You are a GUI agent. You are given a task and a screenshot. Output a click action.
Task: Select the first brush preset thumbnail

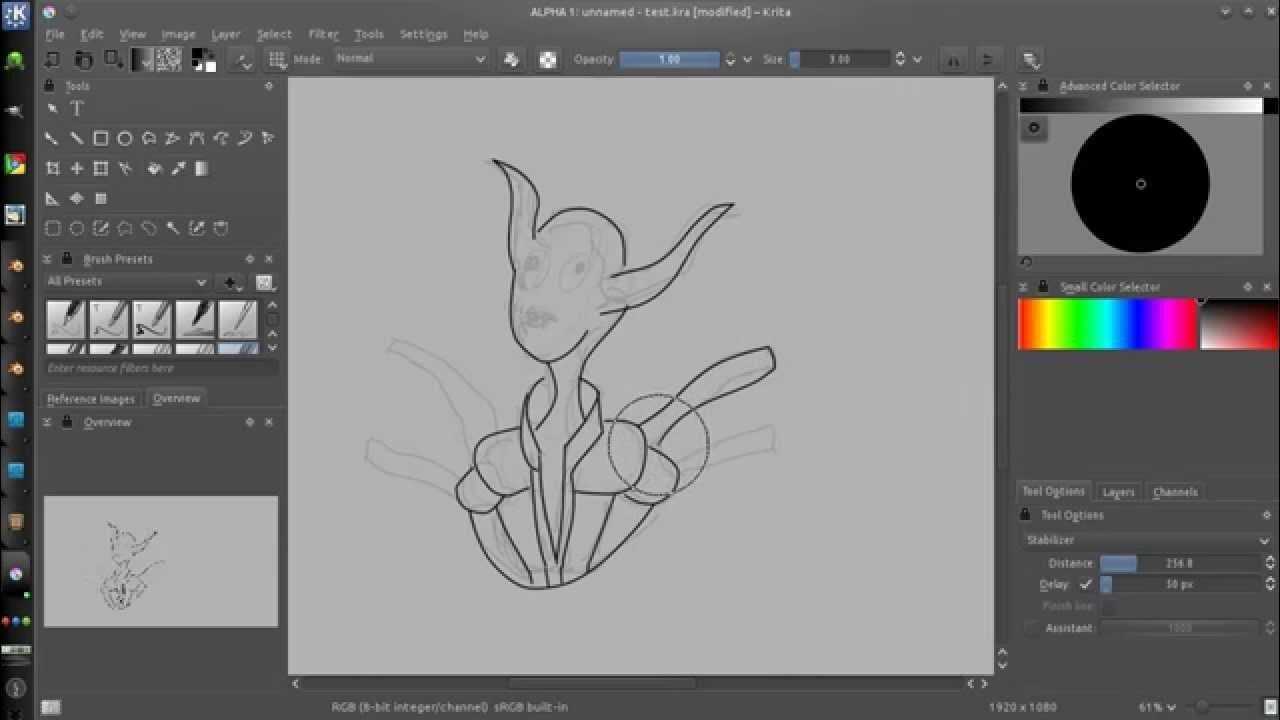coord(66,320)
